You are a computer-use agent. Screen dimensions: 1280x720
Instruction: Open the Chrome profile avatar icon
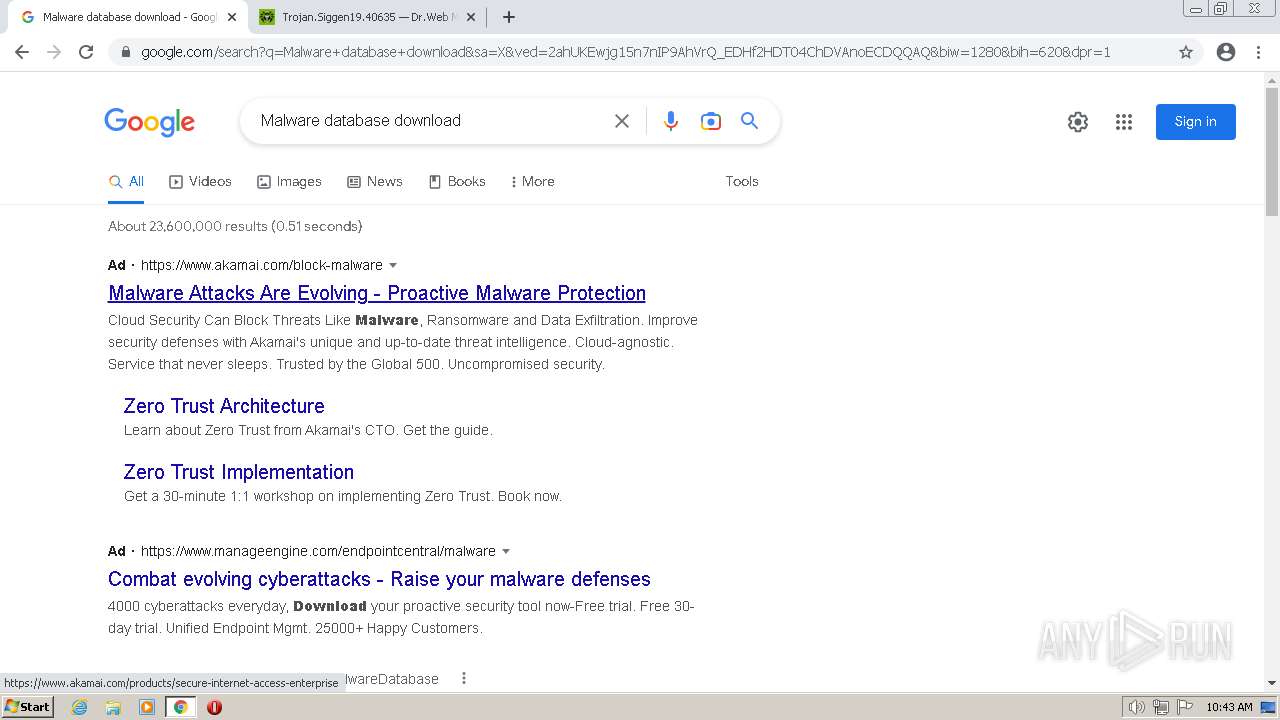pos(1226,52)
